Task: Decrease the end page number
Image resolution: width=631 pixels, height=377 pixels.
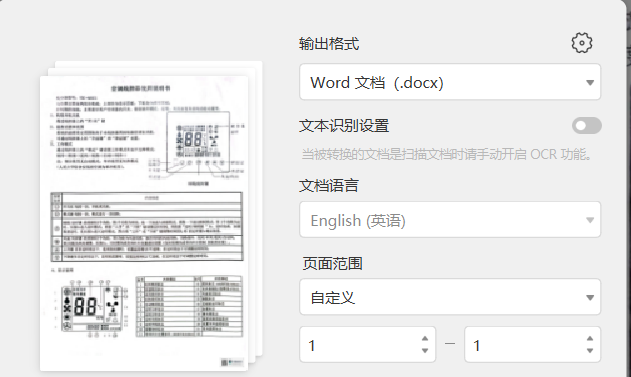Action: pos(590,351)
